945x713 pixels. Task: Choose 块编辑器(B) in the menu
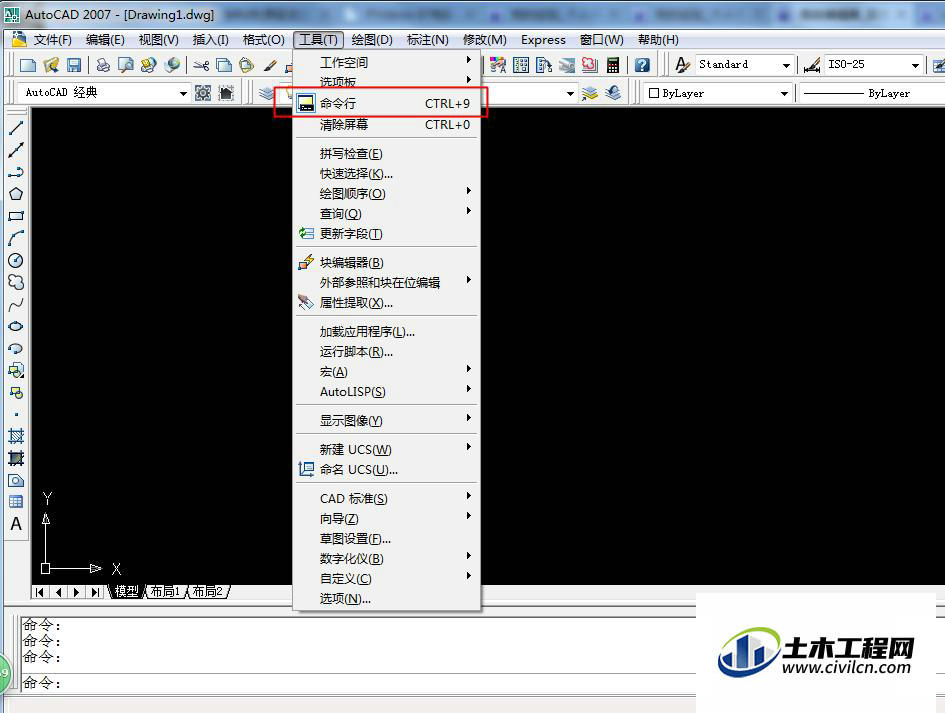[x=386, y=263]
